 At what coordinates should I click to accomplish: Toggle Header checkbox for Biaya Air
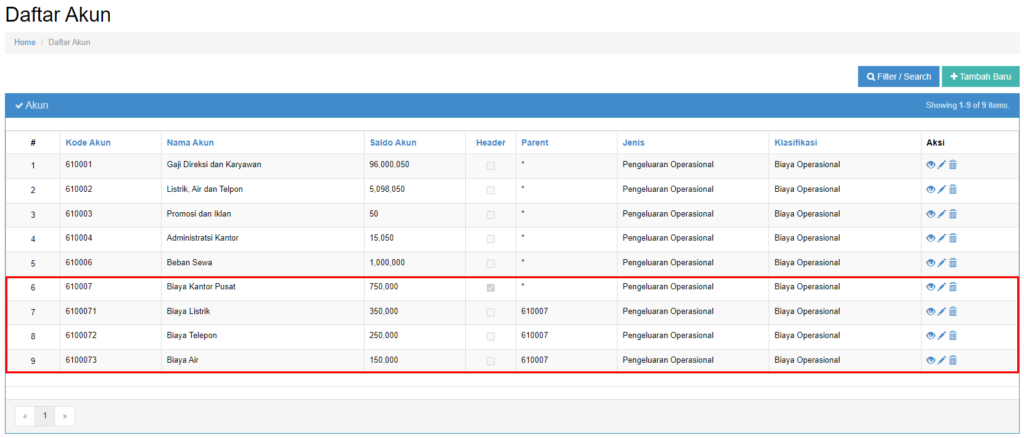coord(490,360)
